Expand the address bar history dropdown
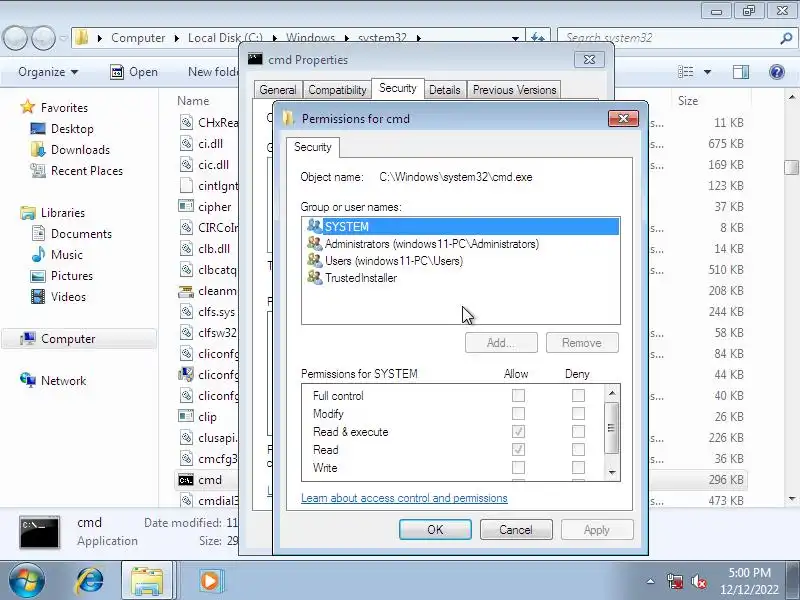 click(x=515, y=38)
